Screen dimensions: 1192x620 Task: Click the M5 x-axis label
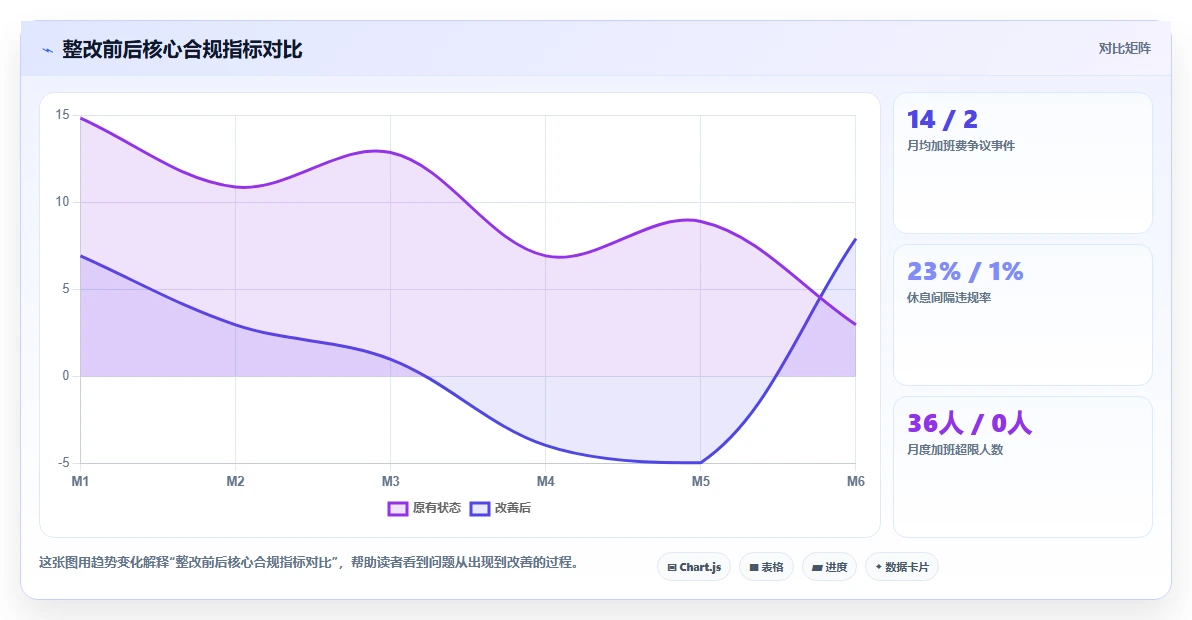pyautogui.click(x=700, y=481)
